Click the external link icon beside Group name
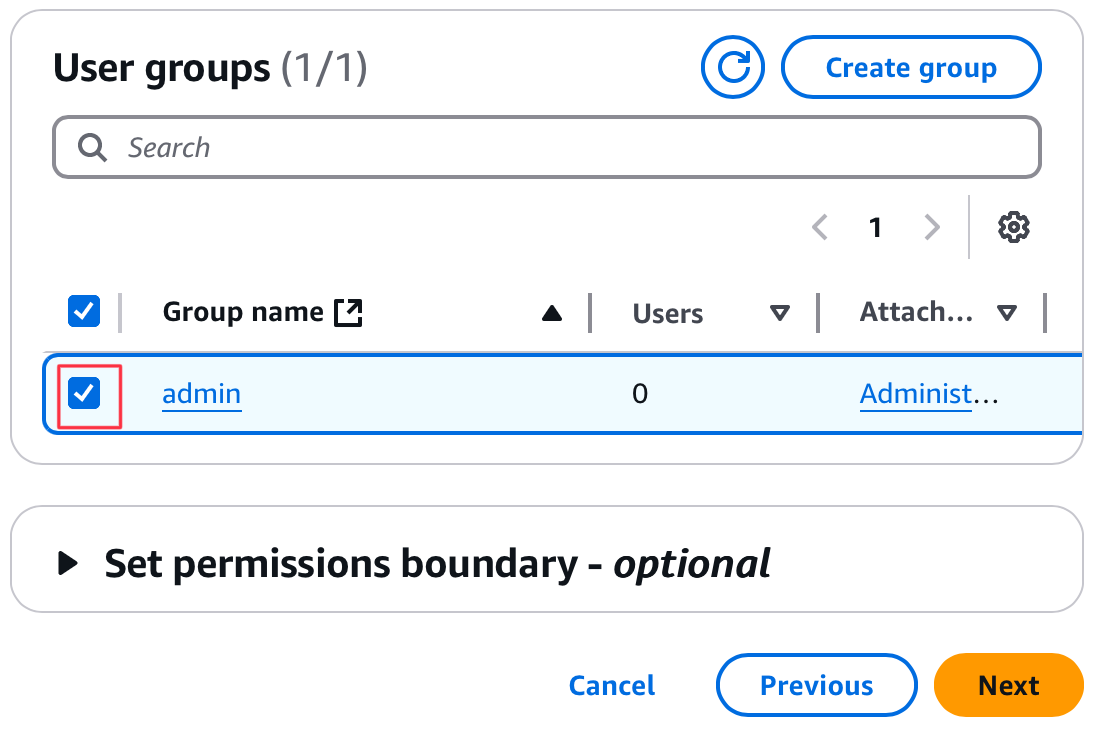Viewport: 1093px width, 745px height. point(348,313)
